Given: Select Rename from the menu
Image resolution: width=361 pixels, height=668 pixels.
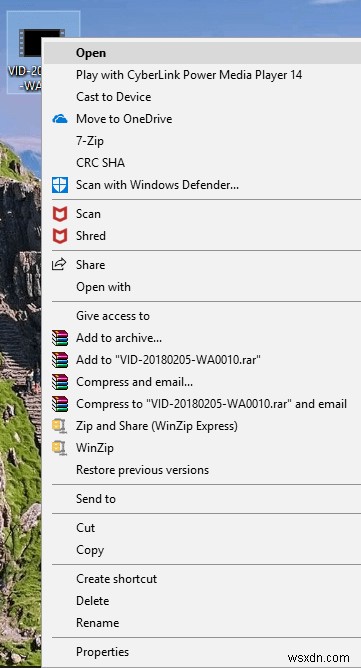Looking at the screenshot, I should [x=202, y=623].
